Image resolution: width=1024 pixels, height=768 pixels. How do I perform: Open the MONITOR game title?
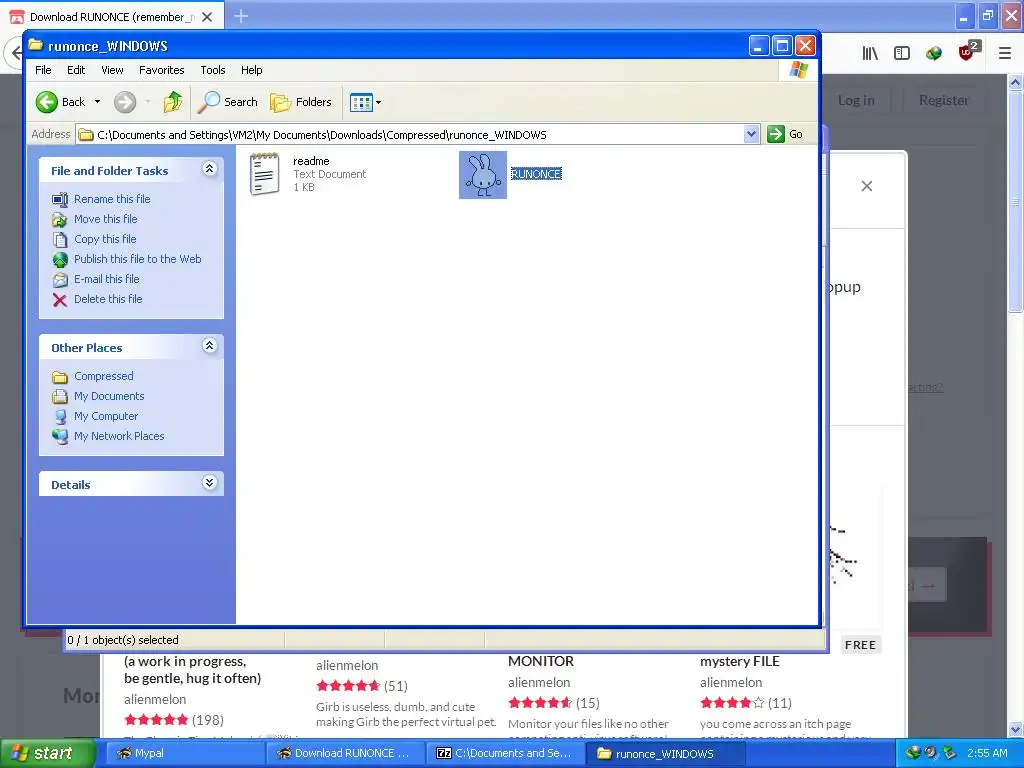541,661
